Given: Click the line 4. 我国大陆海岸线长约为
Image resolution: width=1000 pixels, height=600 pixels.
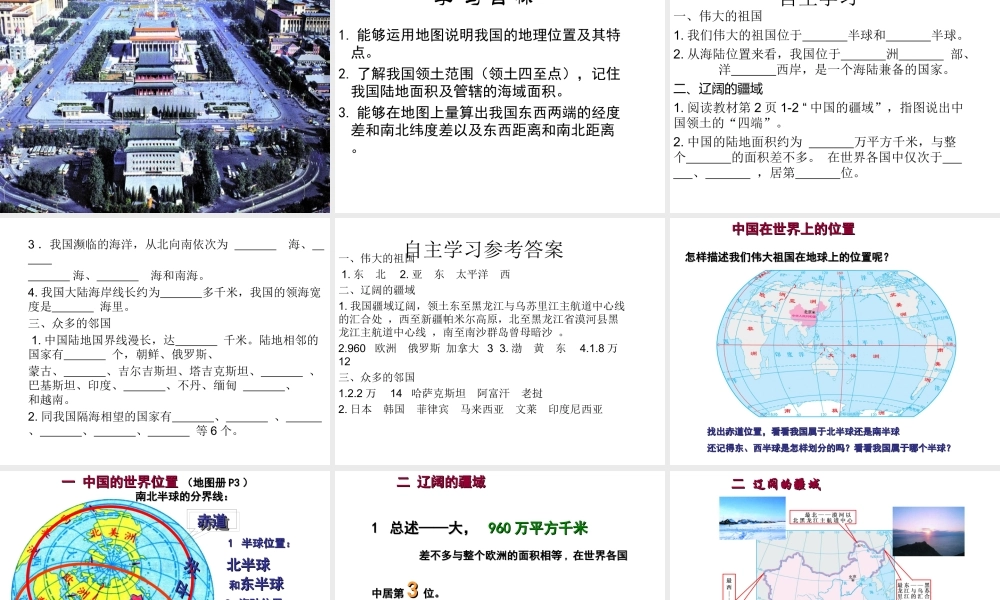Looking at the screenshot, I should tap(174, 299).
